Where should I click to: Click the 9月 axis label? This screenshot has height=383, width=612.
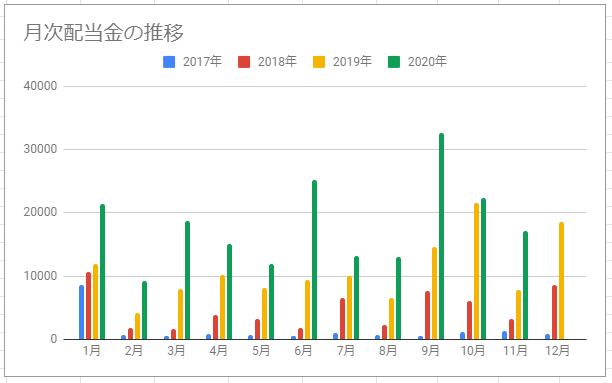click(x=430, y=351)
